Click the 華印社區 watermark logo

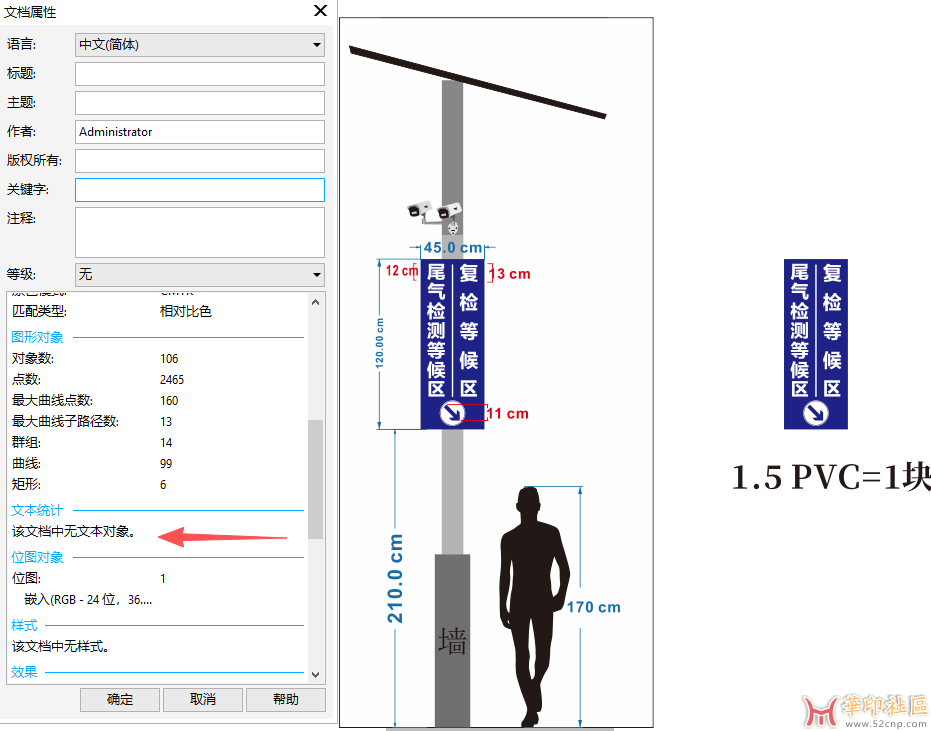pyautogui.click(x=866, y=709)
